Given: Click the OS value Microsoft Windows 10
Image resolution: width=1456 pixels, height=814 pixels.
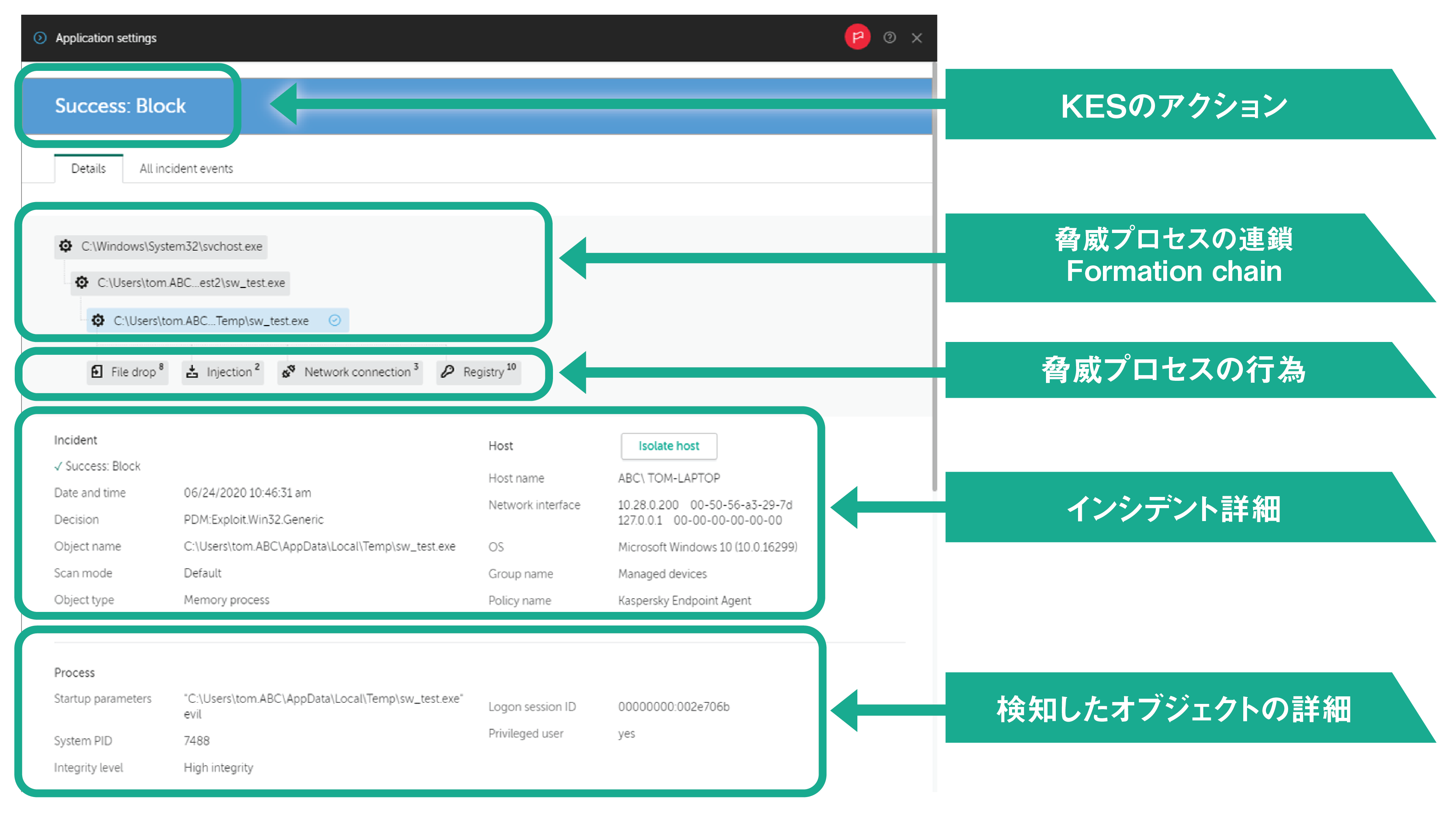Looking at the screenshot, I should coord(707,547).
